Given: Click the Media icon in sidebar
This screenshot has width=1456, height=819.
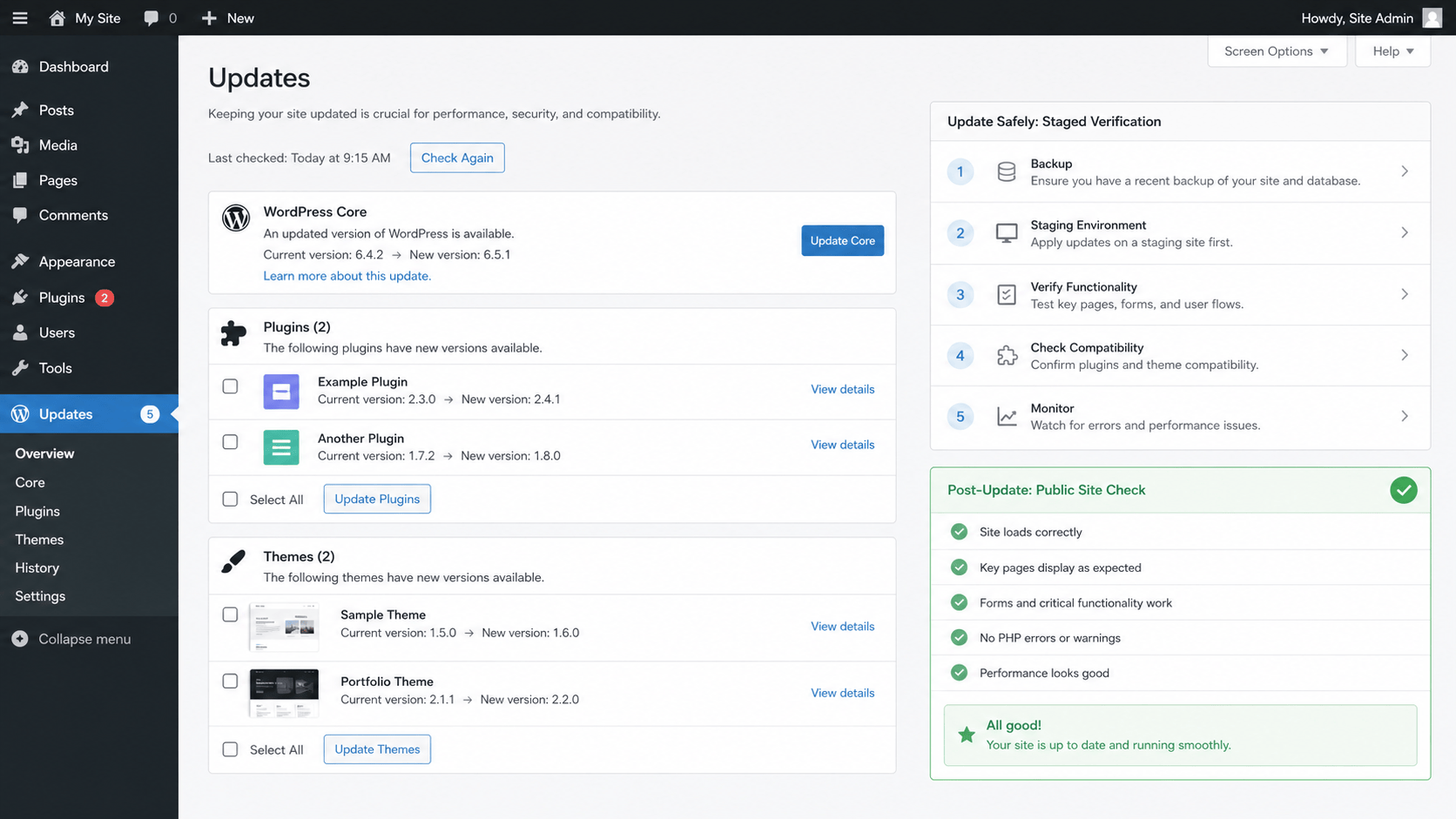Looking at the screenshot, I should click(x=20, y=145).
